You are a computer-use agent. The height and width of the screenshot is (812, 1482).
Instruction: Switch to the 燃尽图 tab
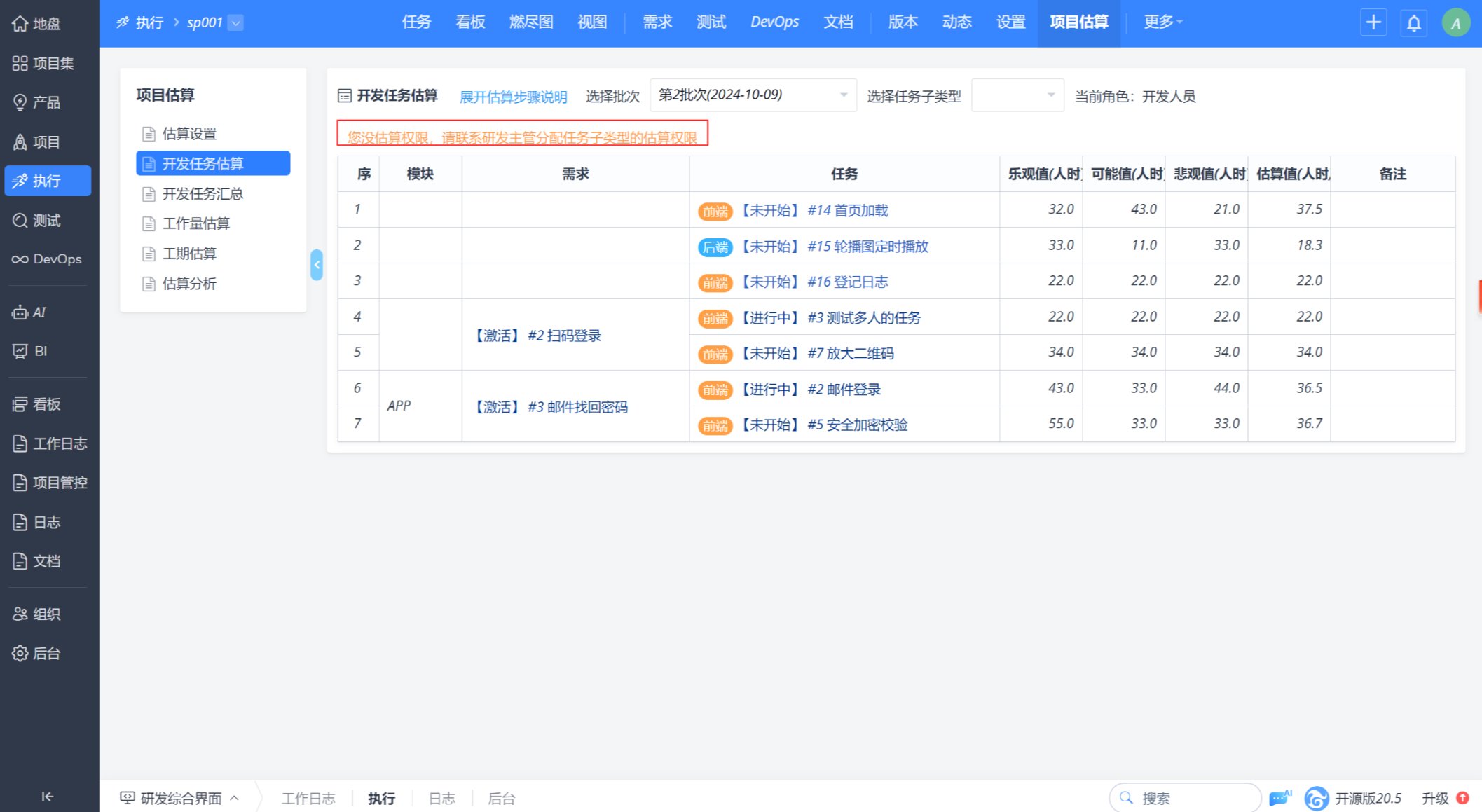[530, 22]
